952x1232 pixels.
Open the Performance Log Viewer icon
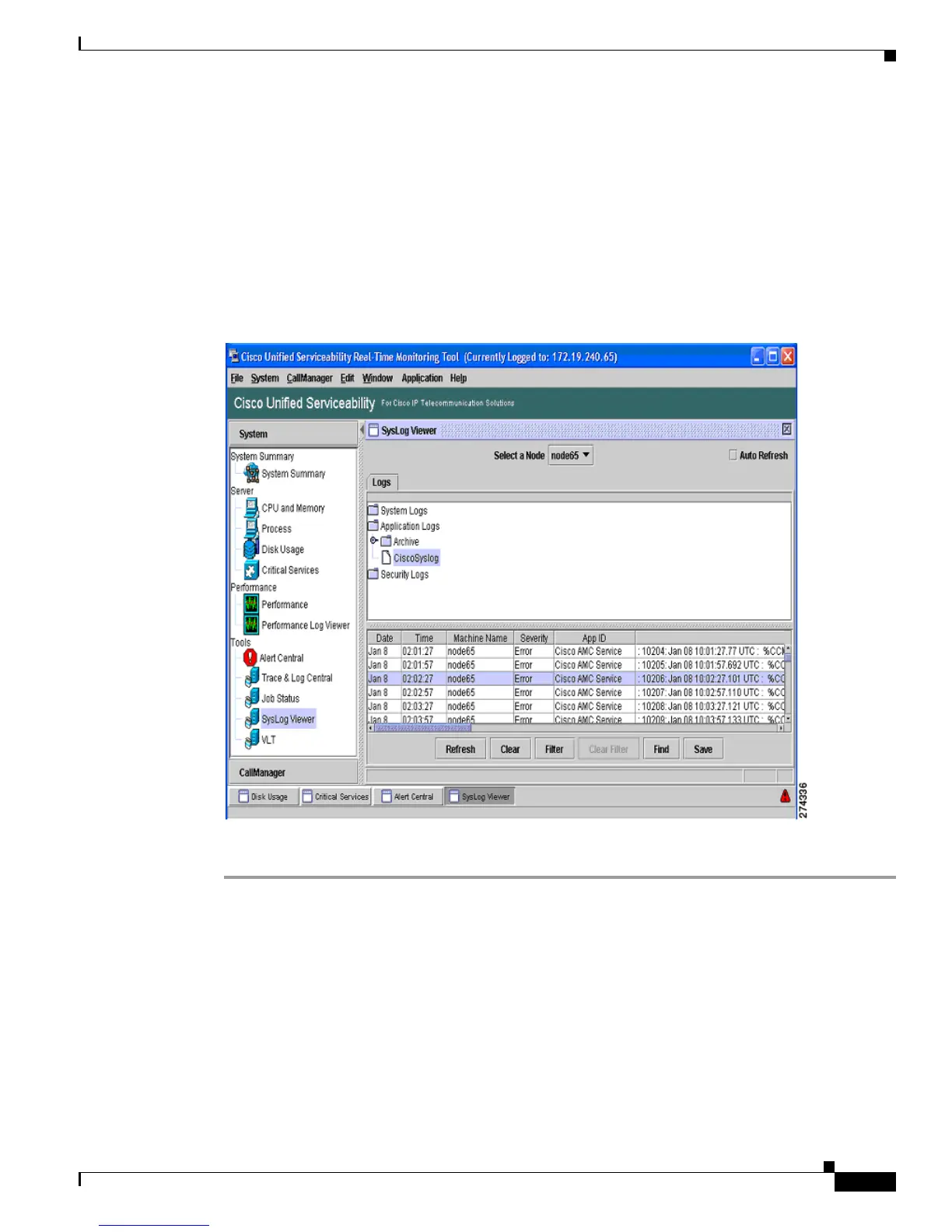pos(251,625)
